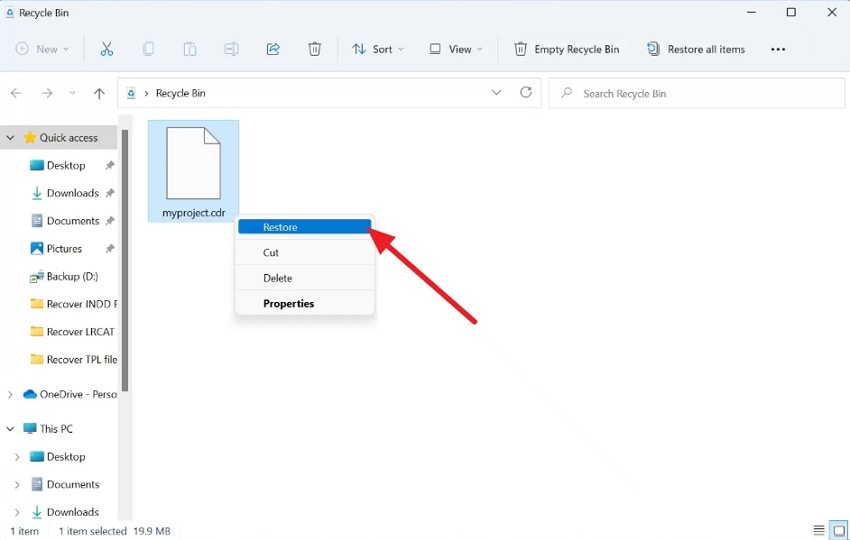
Task: Minimize the Recycle Bin window
Action: coord(751,12)
